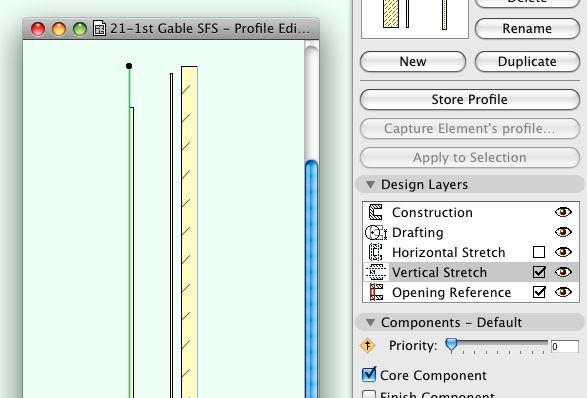This screenshot has width=587, height=398.
Task: Select the Opening Reference row text
Action: click(x=451, y=292)
